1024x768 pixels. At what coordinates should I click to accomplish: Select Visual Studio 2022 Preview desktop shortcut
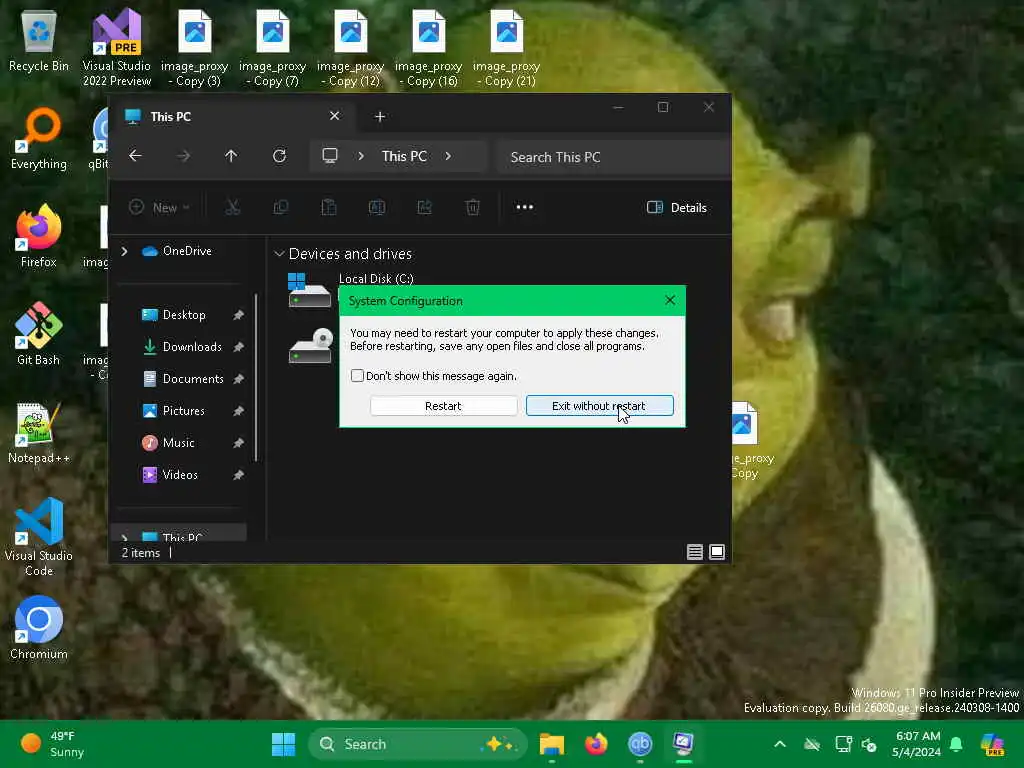coord(116,48)
